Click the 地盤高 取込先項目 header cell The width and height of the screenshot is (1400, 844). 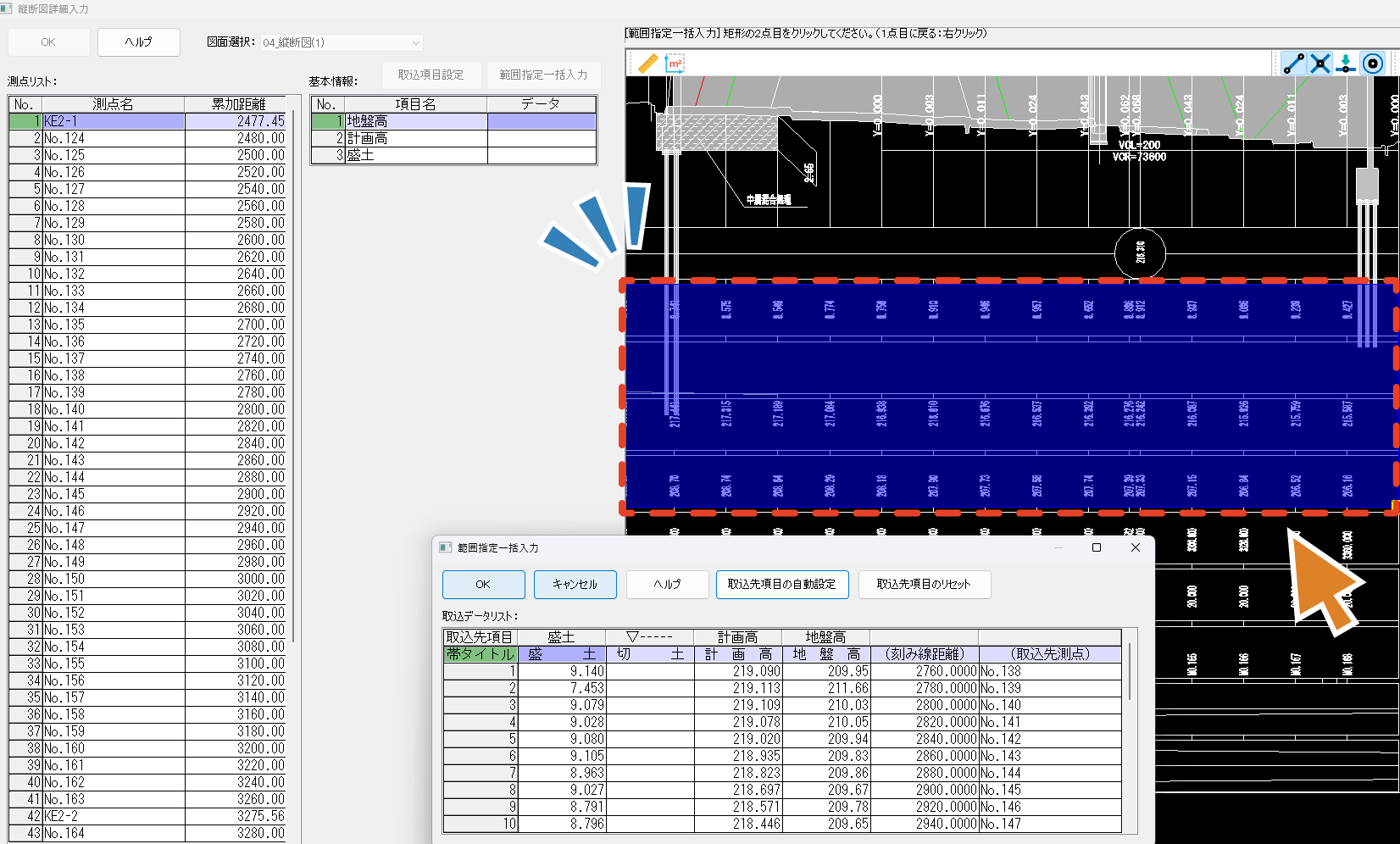click(x=826, y=637)
